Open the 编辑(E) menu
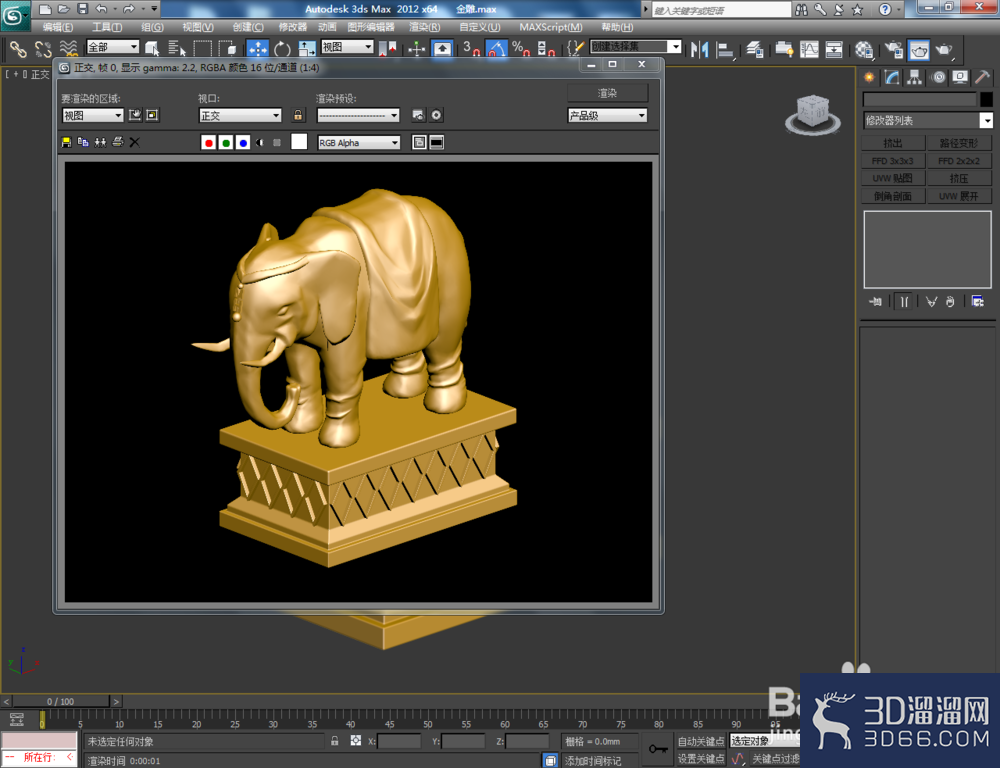 [x=57, y=27]
